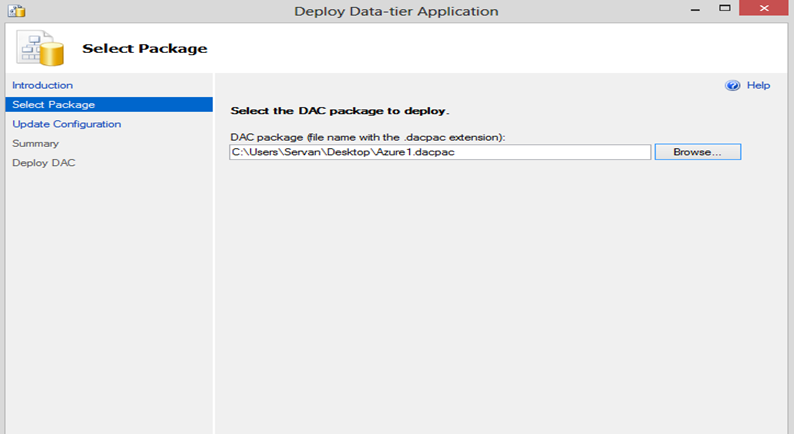Go to the Introduction step
The height and width of the screenshot is (434, 794).
[43, 85]
